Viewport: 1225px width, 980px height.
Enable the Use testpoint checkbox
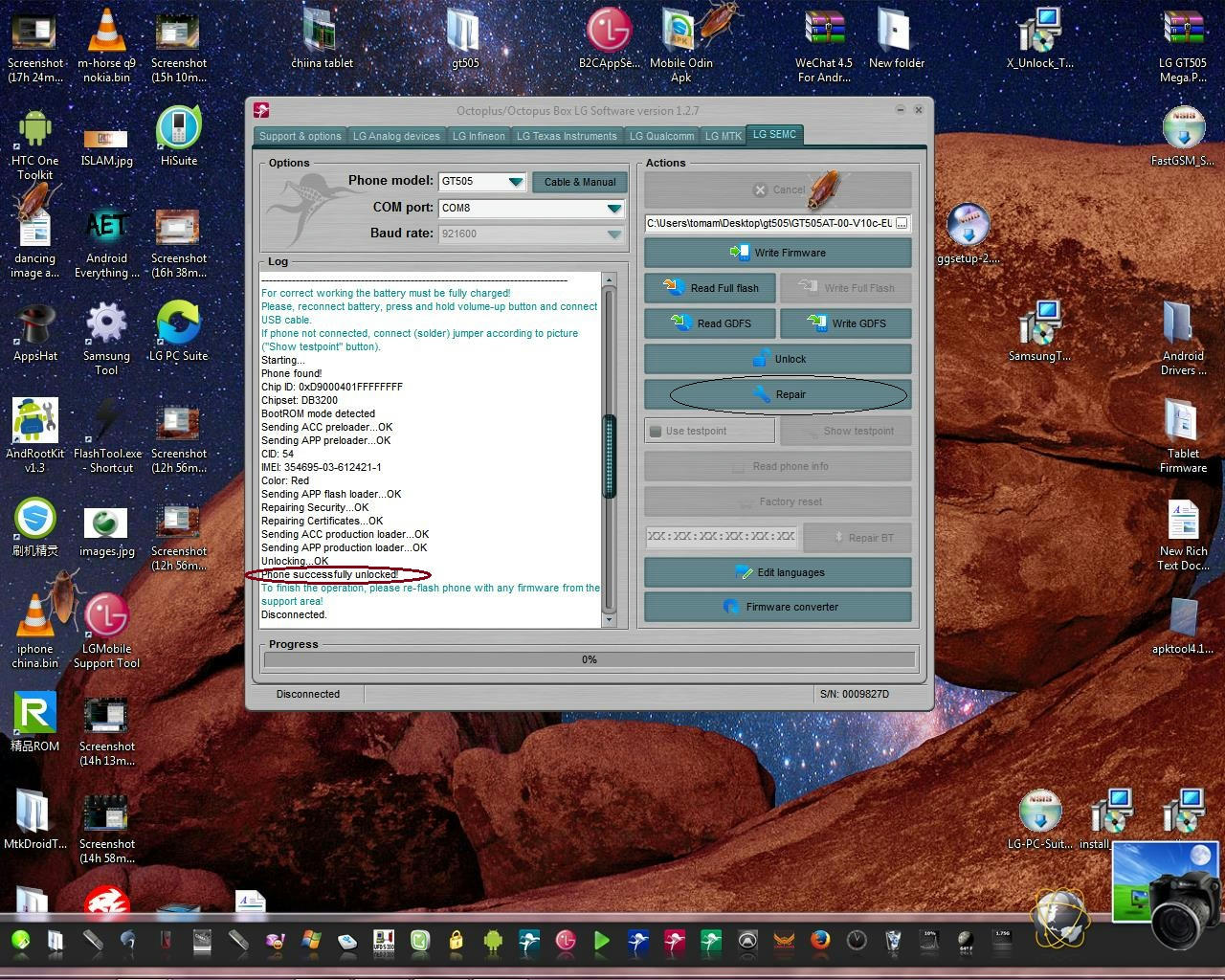656,431
